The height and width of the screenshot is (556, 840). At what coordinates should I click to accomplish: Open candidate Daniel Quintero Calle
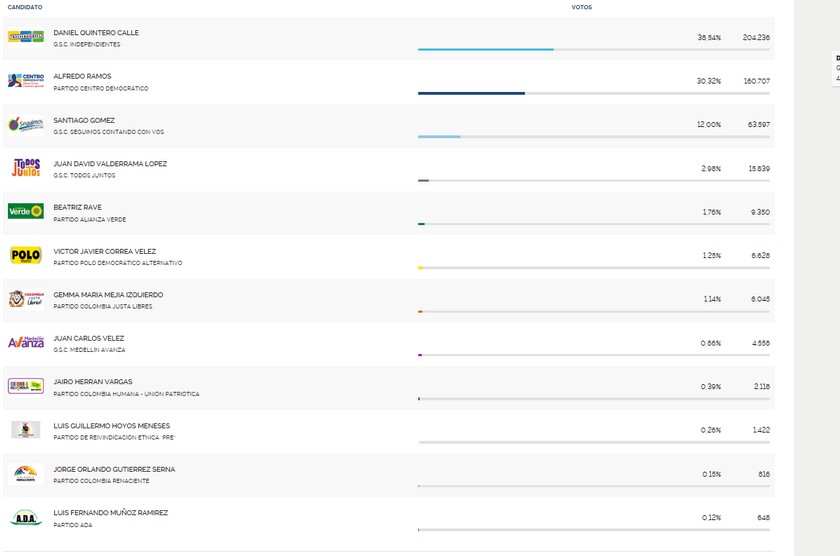tap(96, 33)
